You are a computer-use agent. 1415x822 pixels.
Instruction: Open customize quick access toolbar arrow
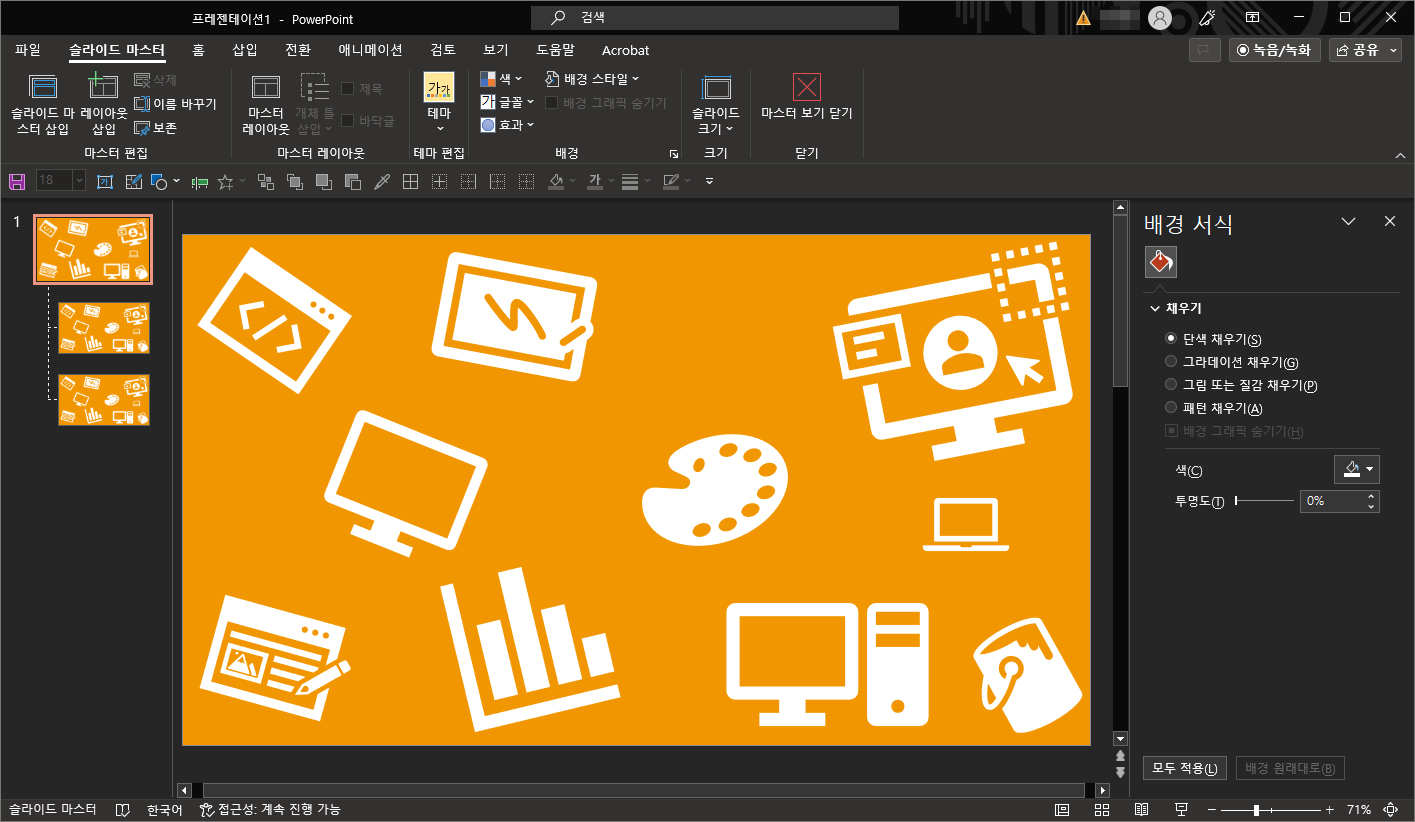[709, 181]
